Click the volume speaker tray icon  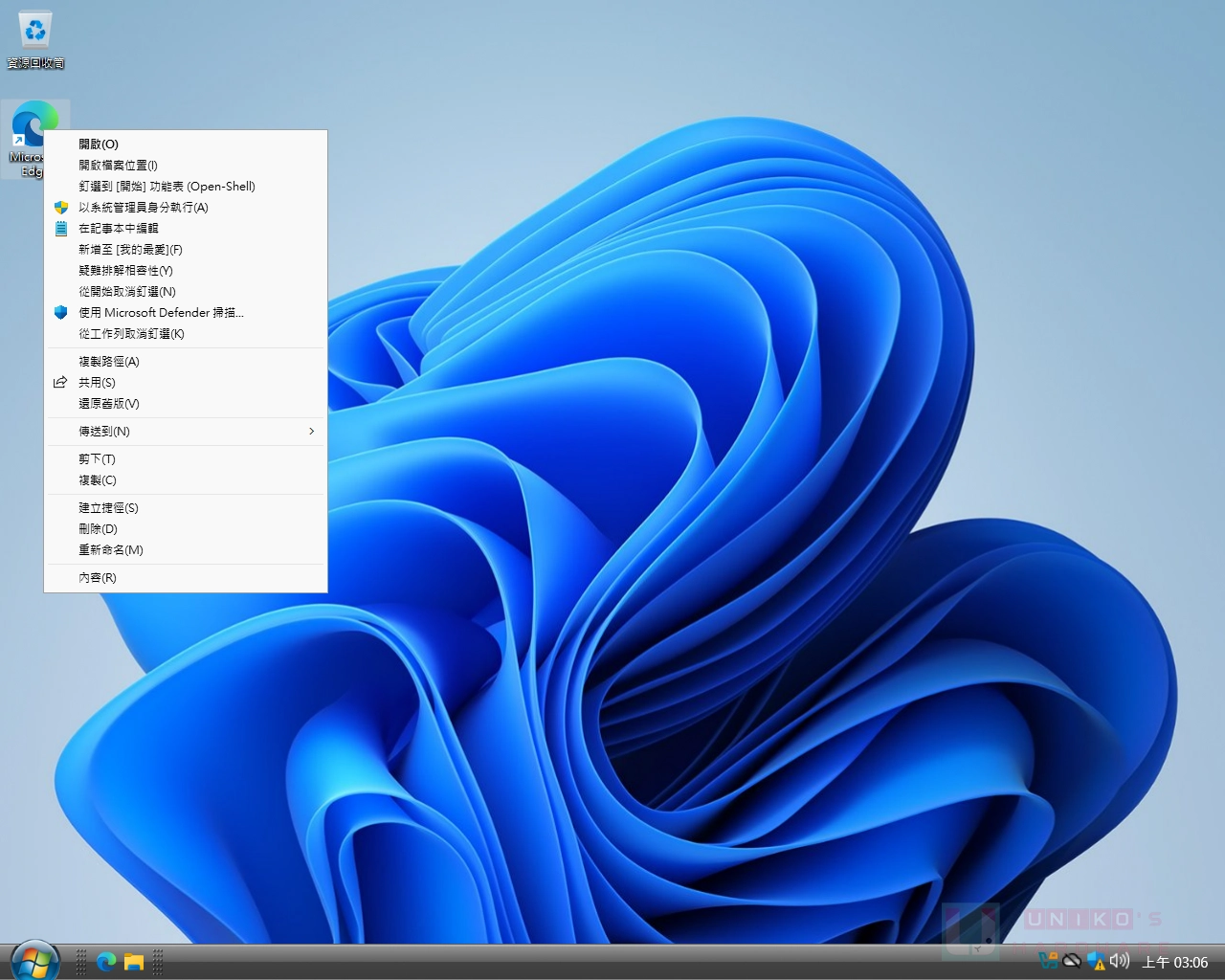1119,960
